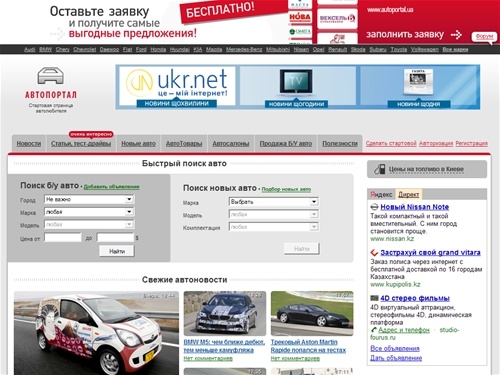500x375 pixels.
Task: Click Добавить объявление link
Action: (111, 187)
